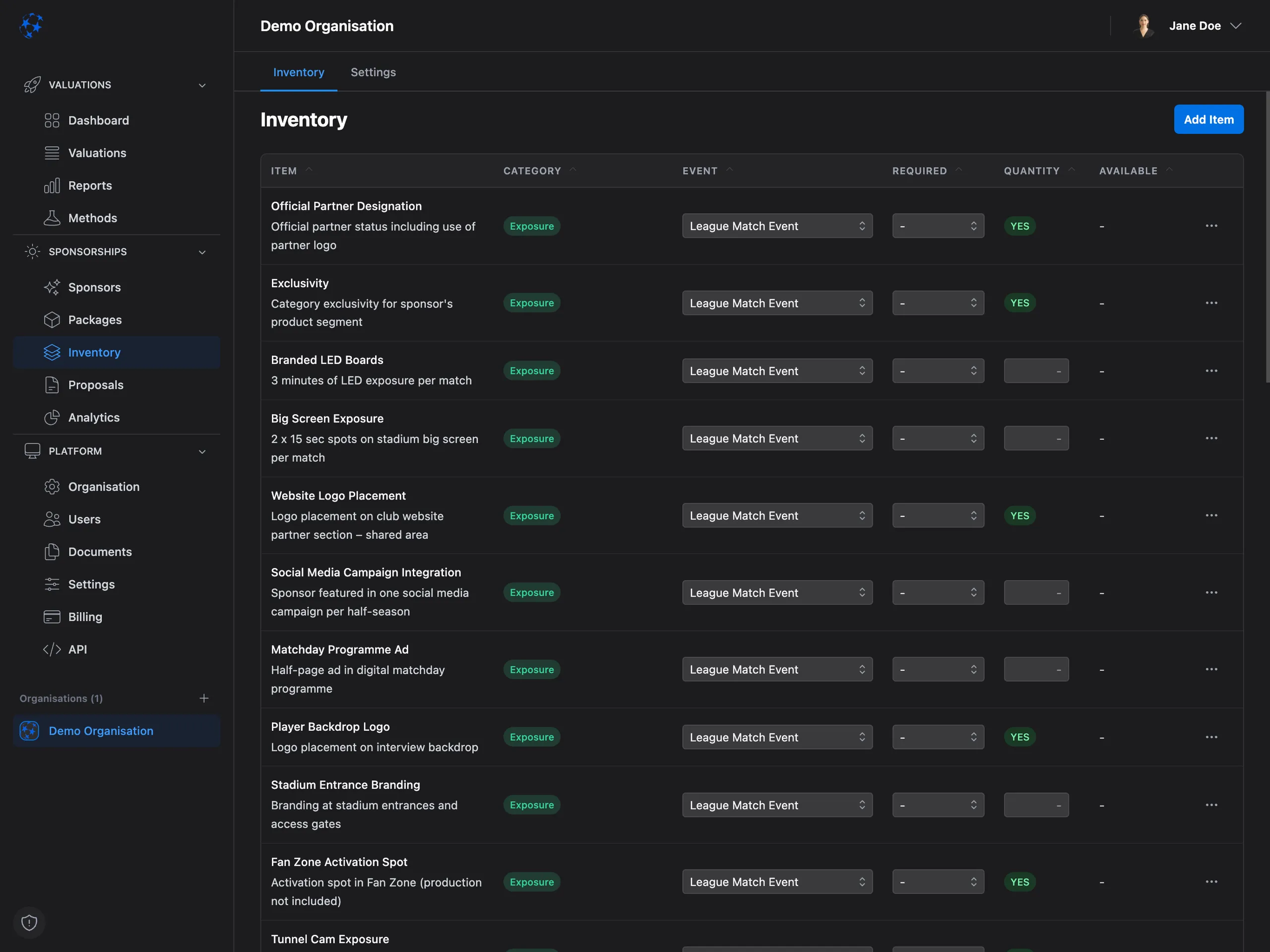Viewport: 1270px width, 952px height.
Task: Open Methods flask icon
Action: 52,218
